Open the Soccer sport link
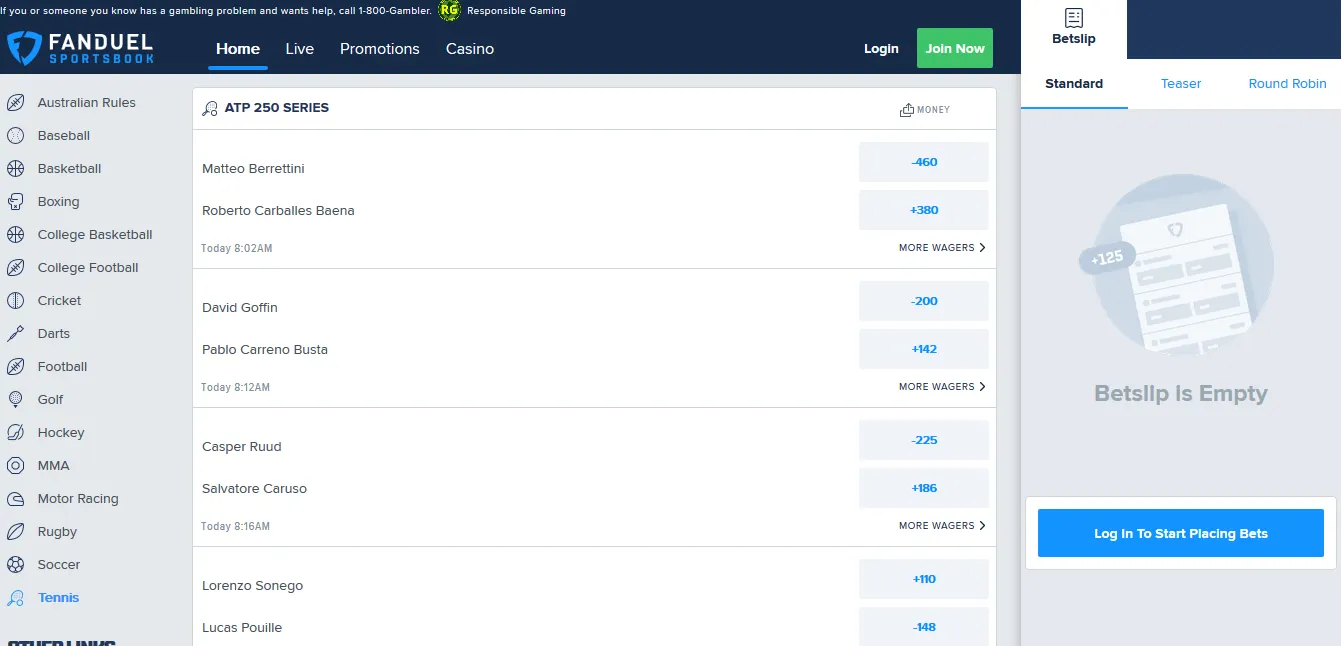This screenshot has width=1342, height=646. tap(58, 565)
